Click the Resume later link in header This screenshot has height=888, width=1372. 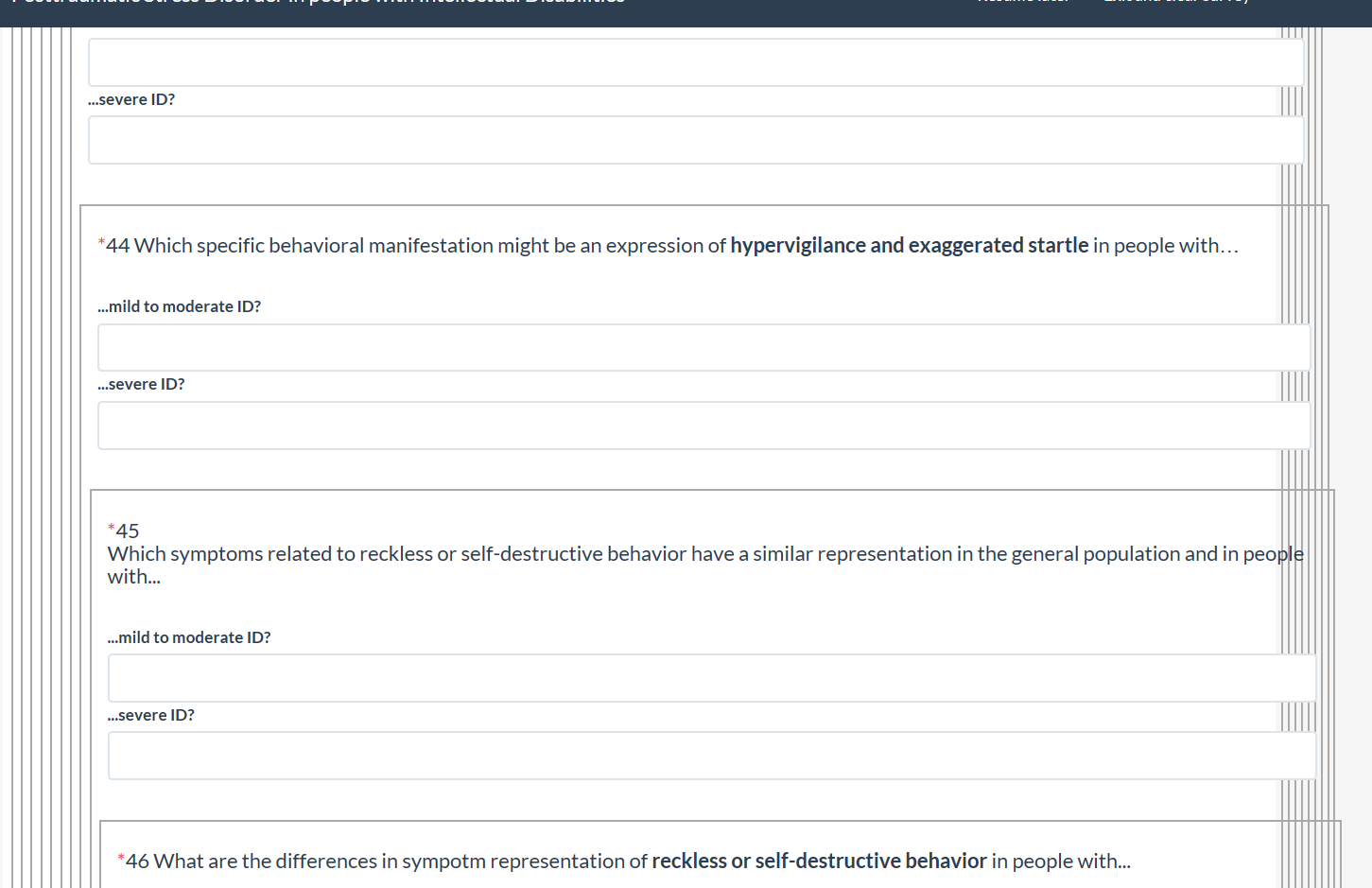1023,3
